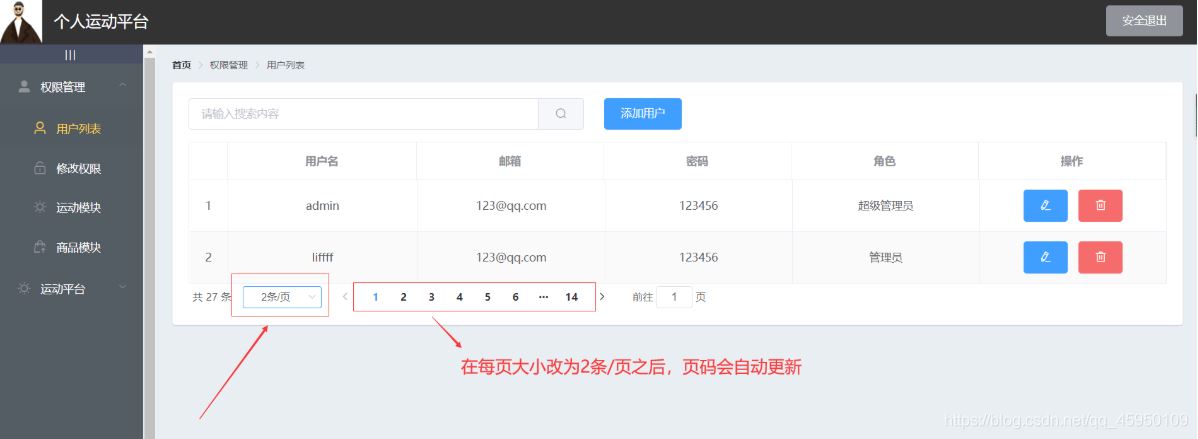Click the pagination ellipsis jump button
1198x439 pixels.
point(543,297)
